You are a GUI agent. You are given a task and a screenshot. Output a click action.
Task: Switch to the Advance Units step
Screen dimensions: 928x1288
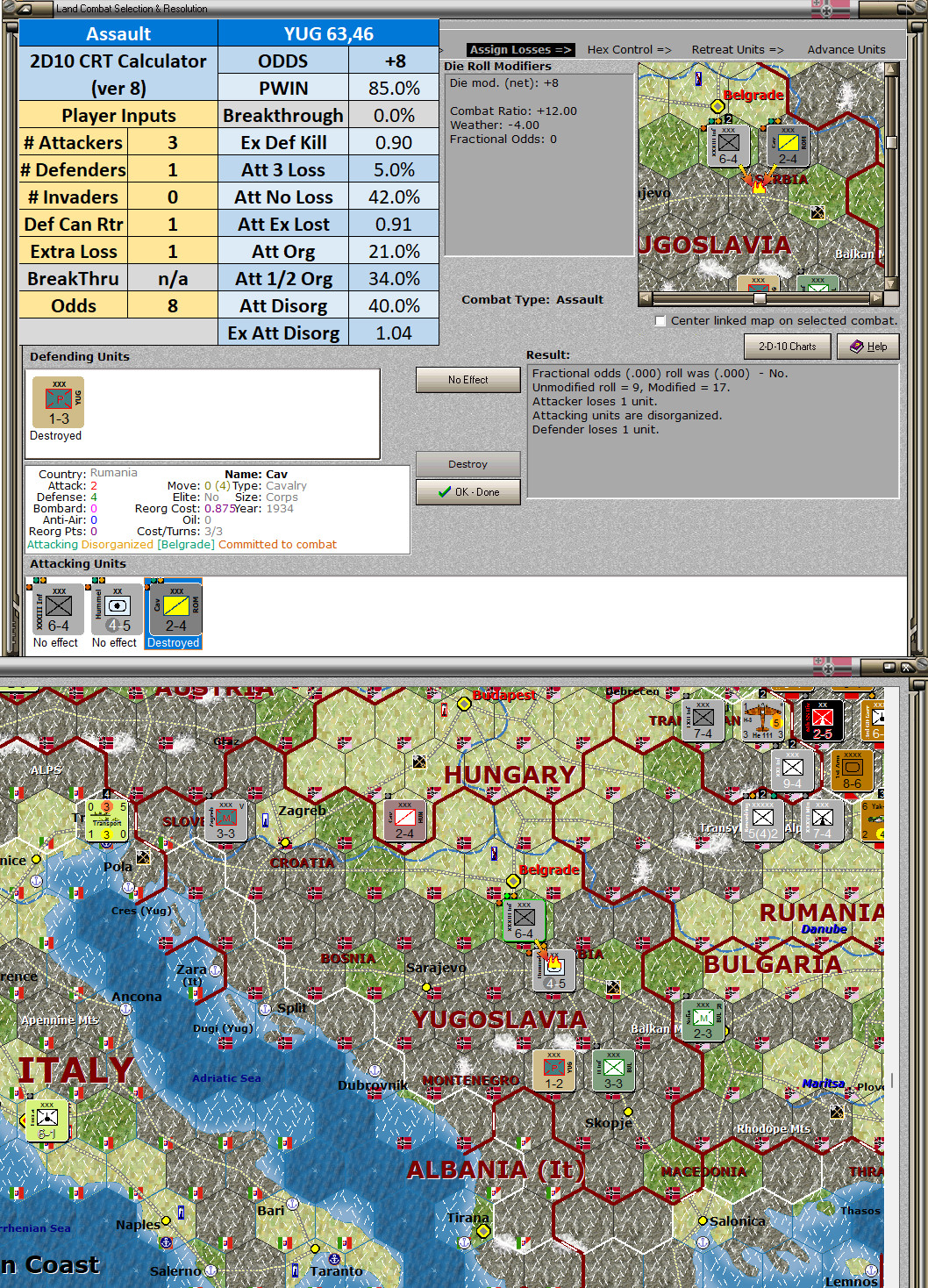(846, 49)
